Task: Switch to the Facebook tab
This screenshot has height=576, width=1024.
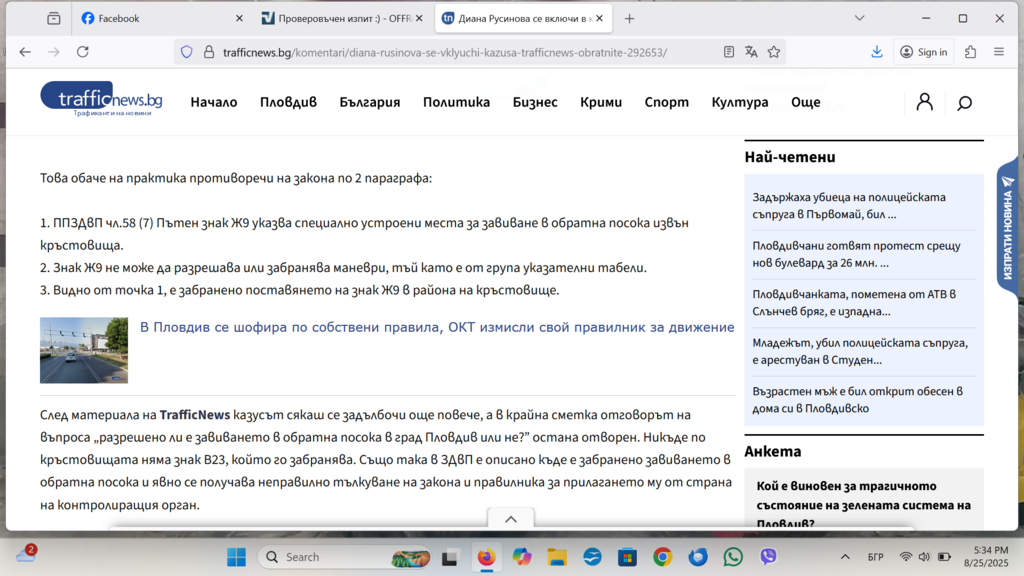Action: [x=160, y=18]
